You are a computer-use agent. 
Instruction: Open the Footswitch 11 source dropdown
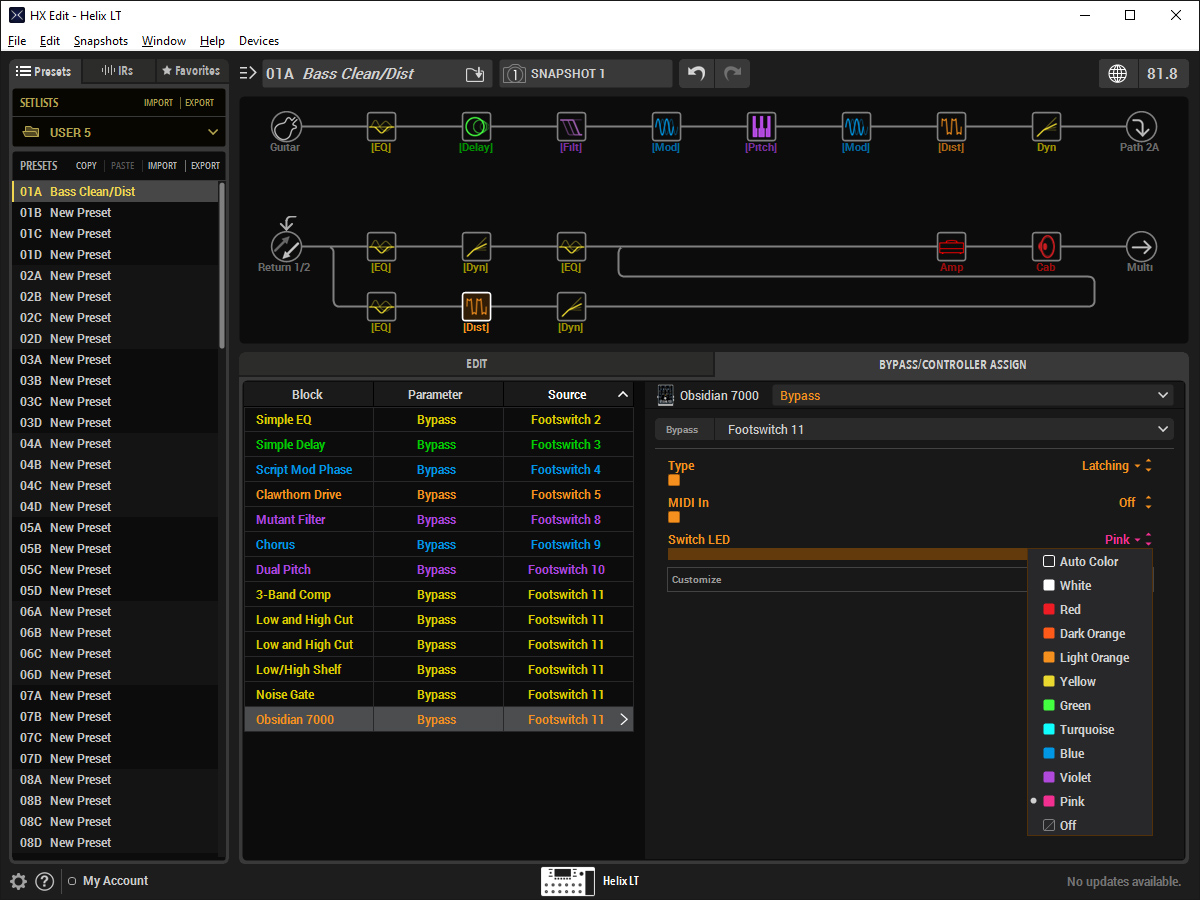tap(944, 430)
